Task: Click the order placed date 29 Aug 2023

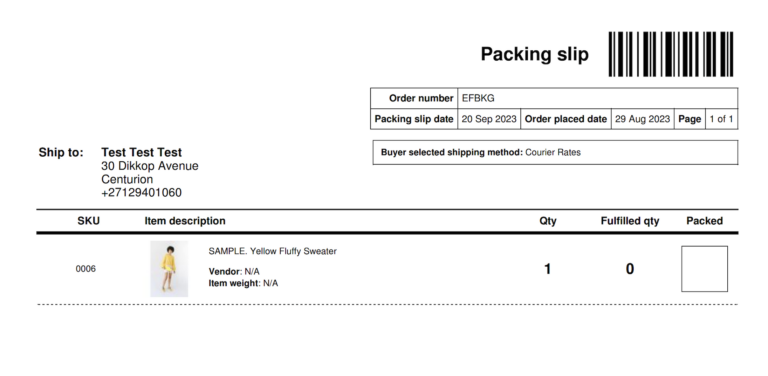Action: point(642,119)
